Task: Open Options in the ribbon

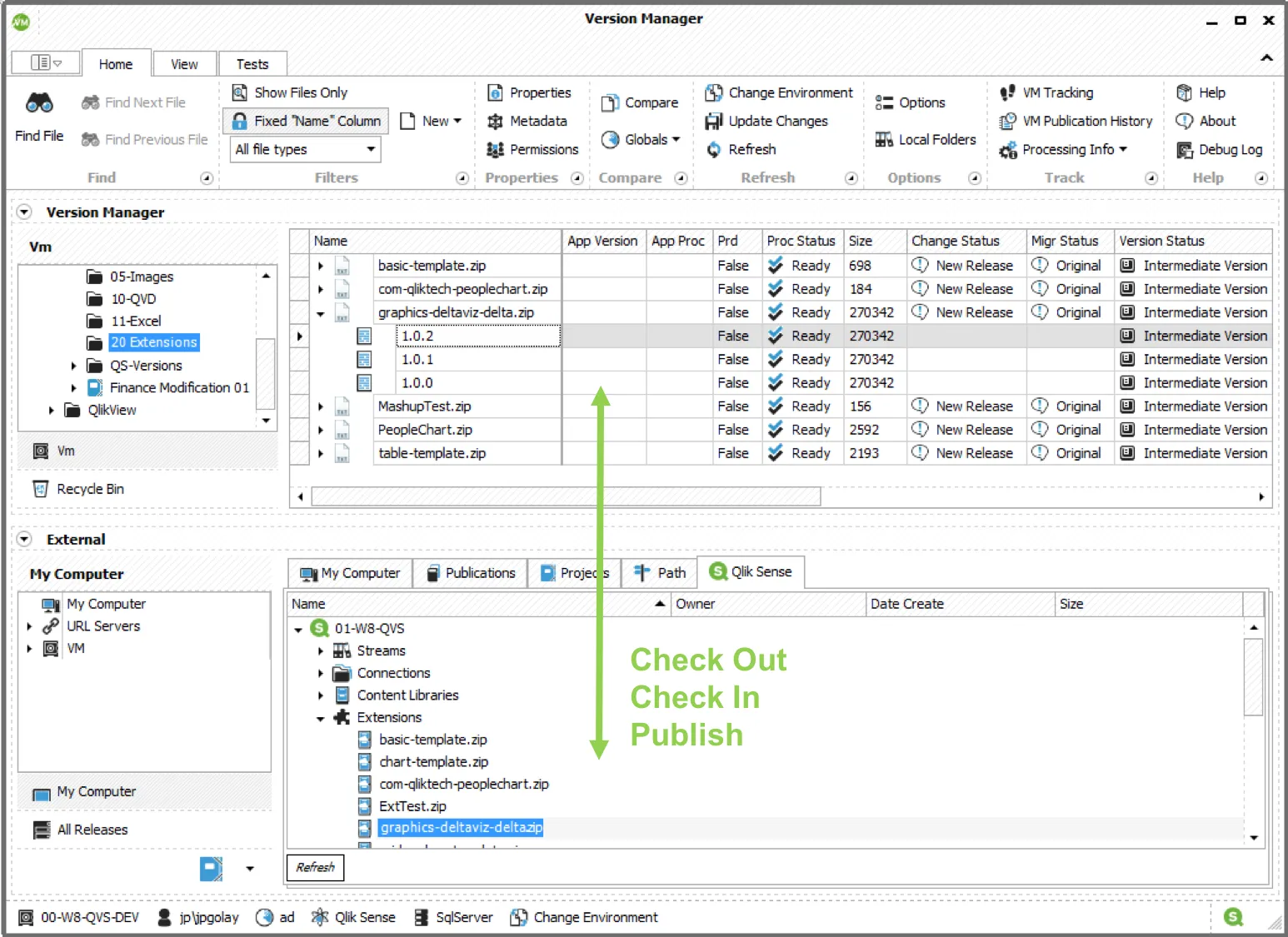Action: point(910,102)
